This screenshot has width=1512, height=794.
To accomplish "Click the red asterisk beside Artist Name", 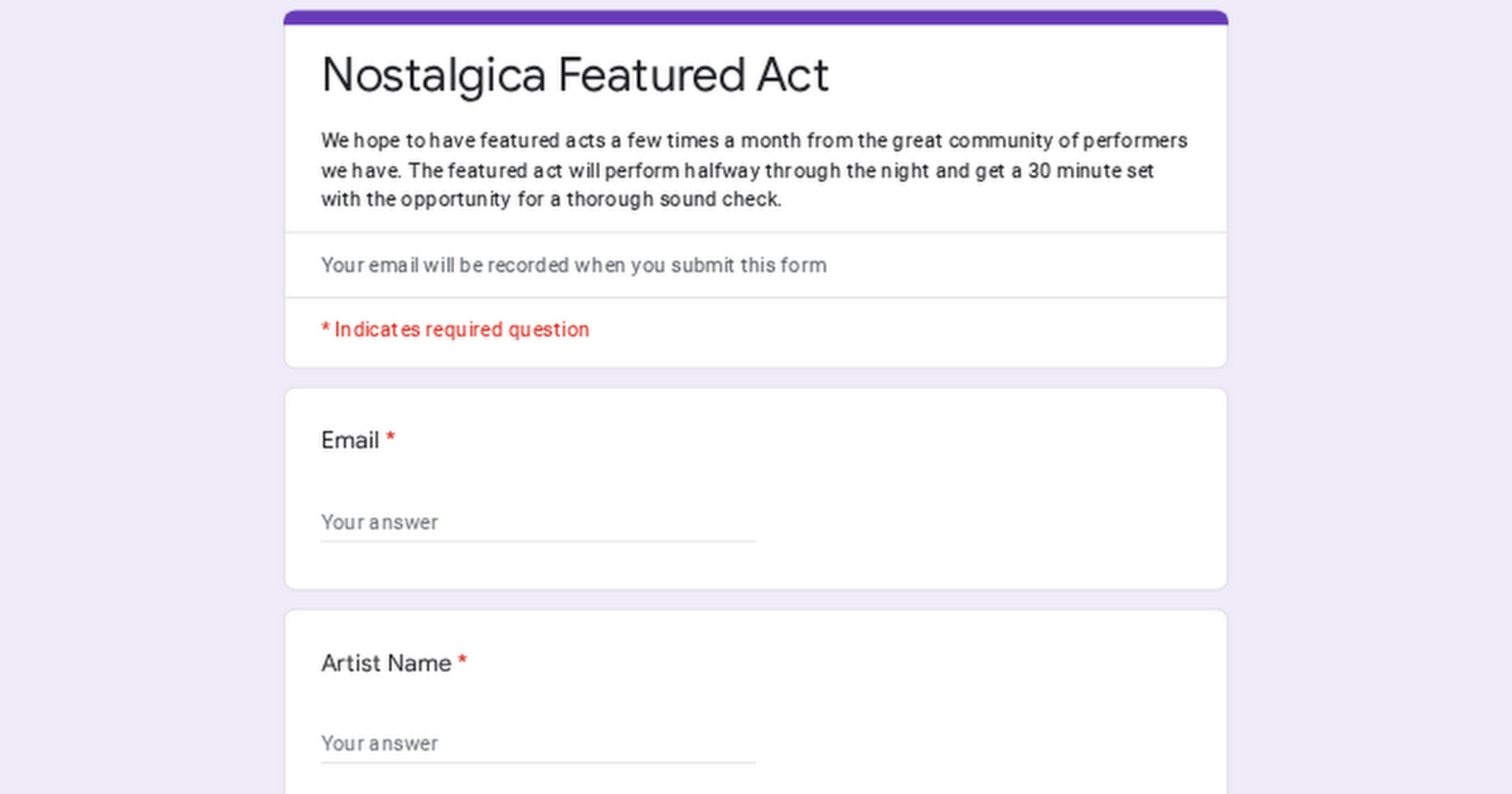I will tap(463, 661).
